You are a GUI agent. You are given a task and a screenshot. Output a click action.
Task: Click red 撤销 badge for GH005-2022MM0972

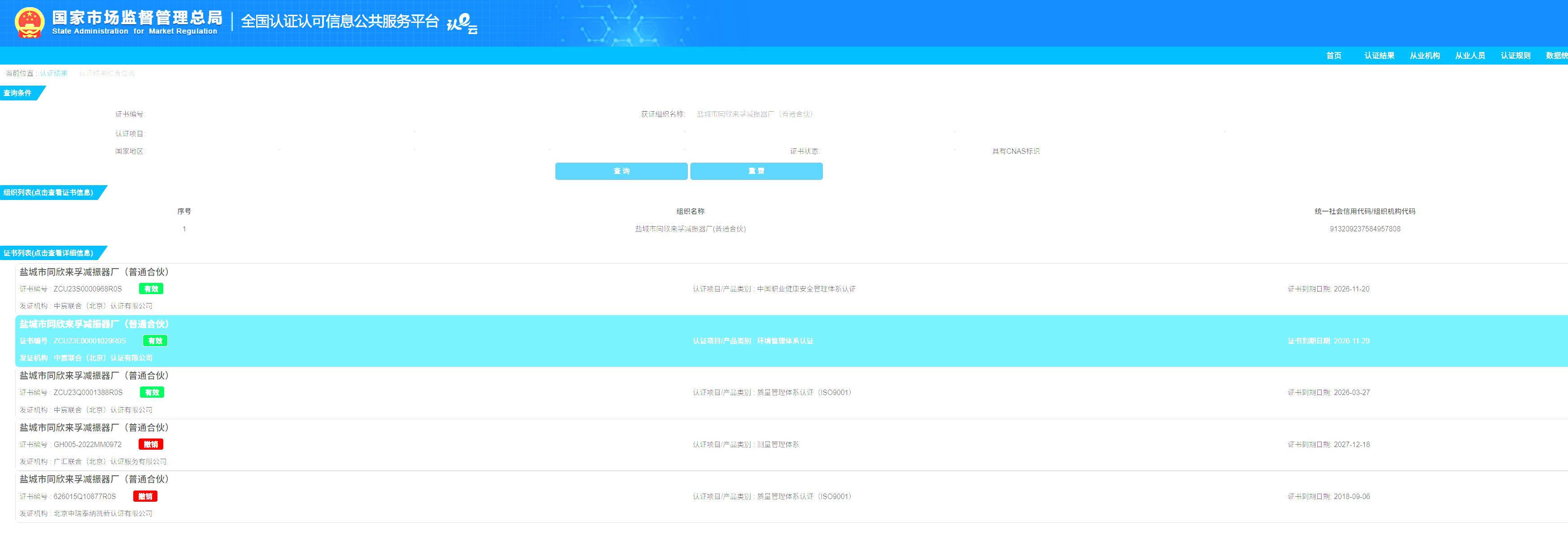coord(150,445)
